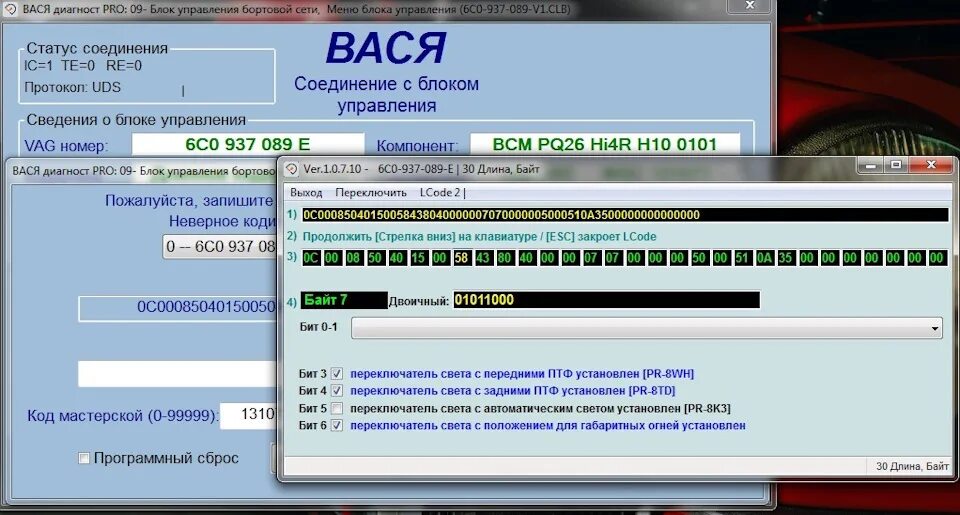Click the Продолжить [Стрелка вниз] instruction line
The height and width of the screenshot is (515, 960).
(x=479, y=236)
